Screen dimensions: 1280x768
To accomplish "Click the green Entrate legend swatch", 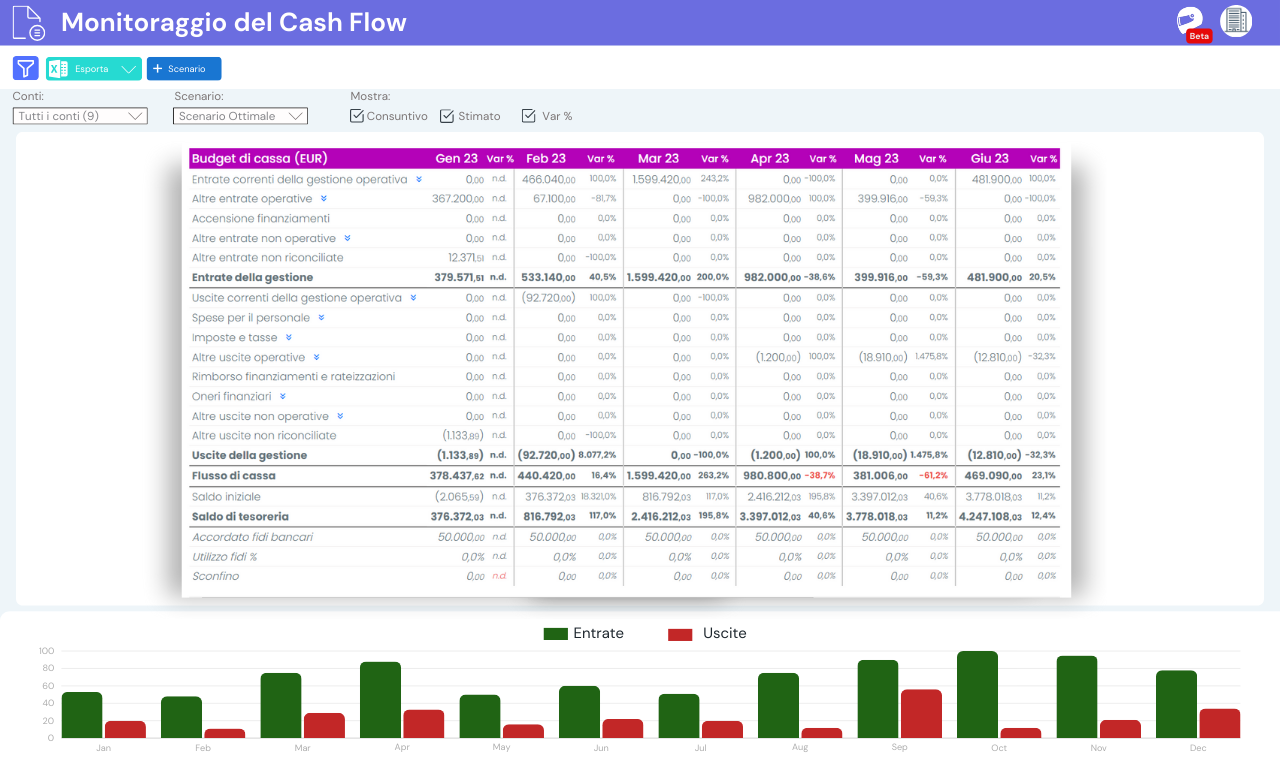I will (556, 634).
